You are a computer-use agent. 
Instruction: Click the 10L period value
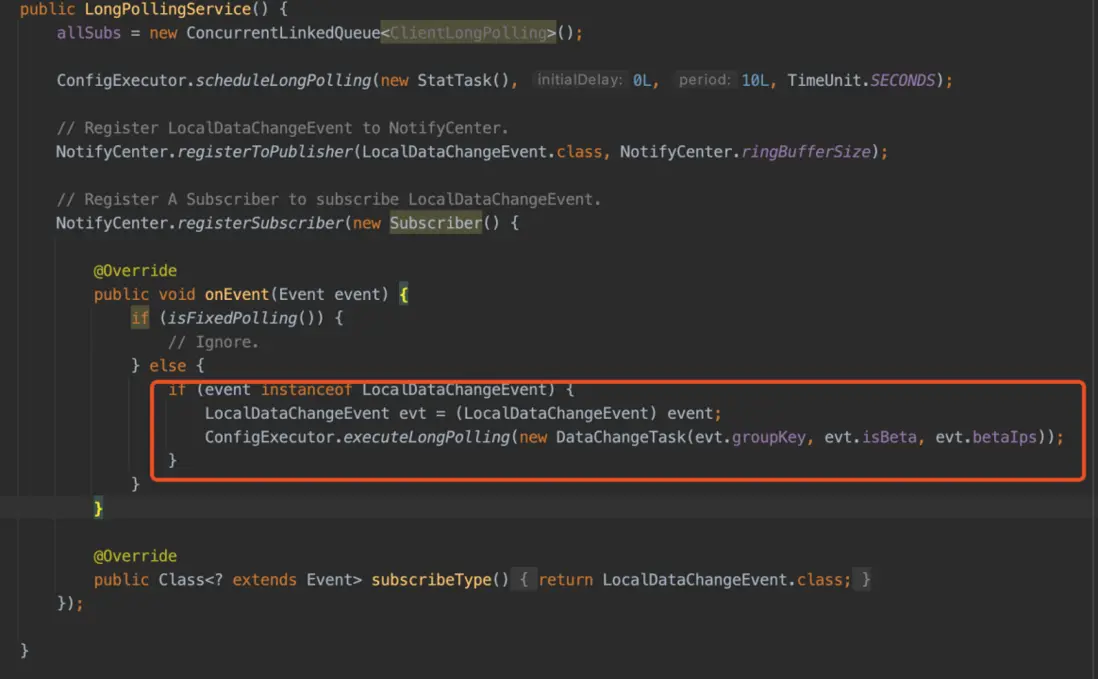755,80
